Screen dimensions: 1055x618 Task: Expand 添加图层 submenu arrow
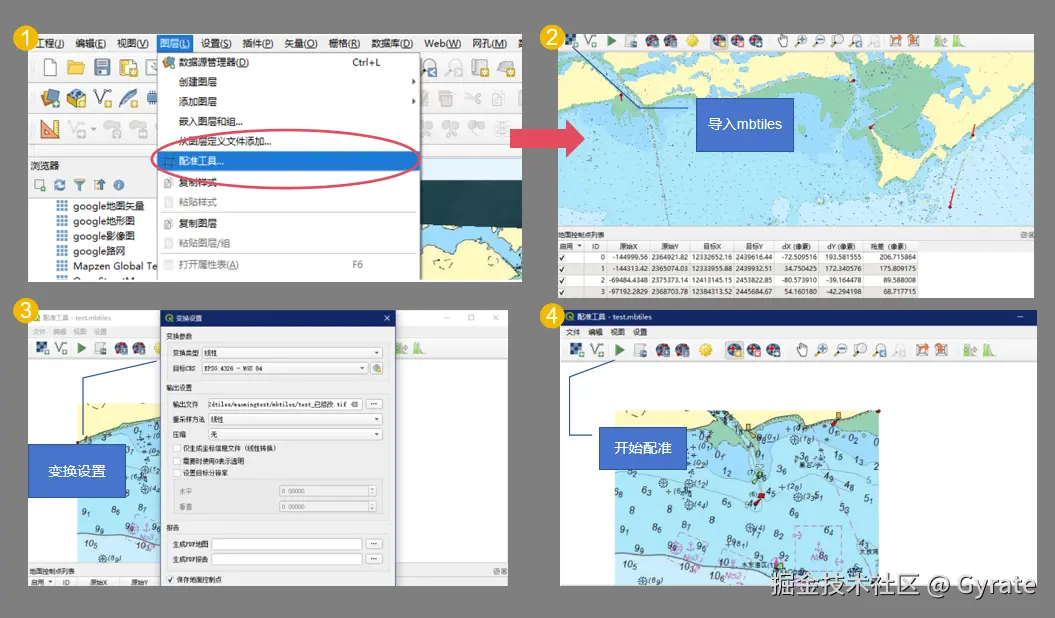click(413, 102)
